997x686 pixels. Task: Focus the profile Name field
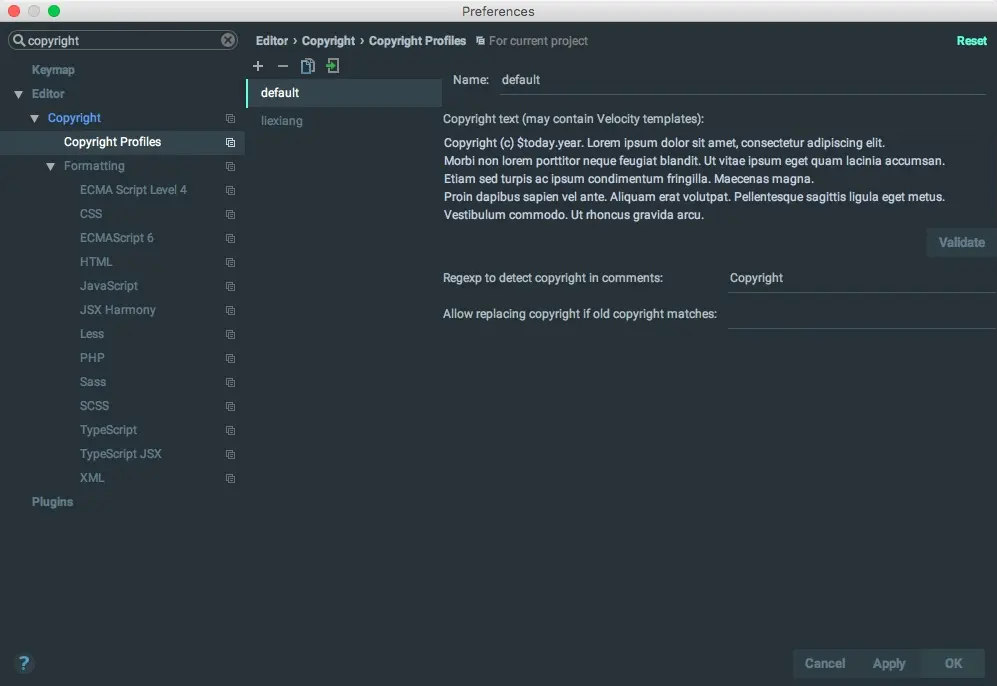click(743, 80)
